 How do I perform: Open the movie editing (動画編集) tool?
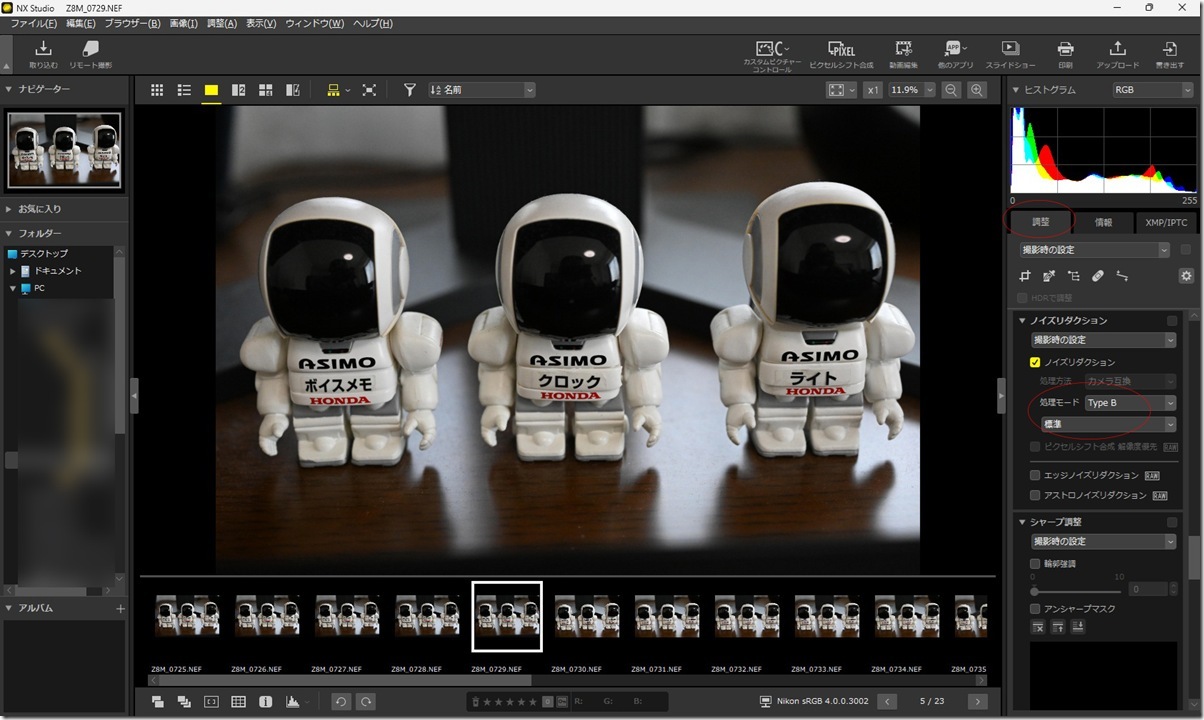coord(903,53)
